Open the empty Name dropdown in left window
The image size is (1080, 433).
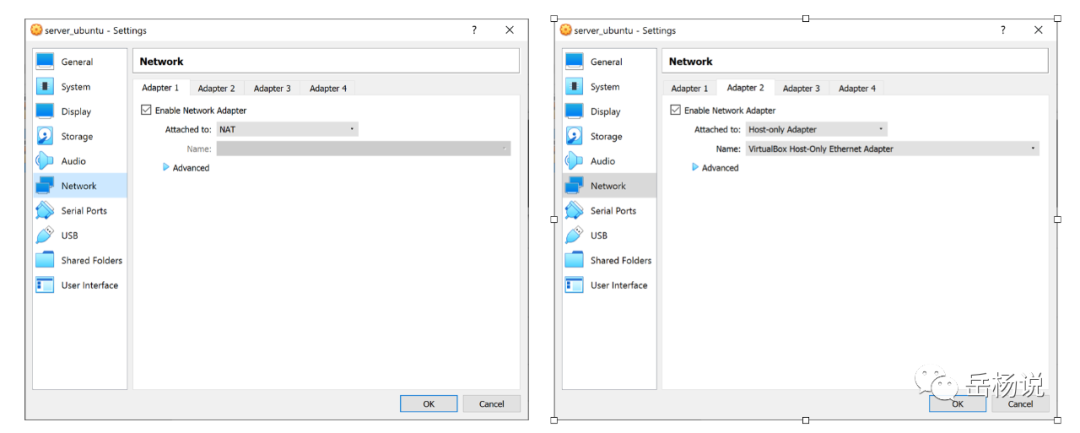coord(364,149)
